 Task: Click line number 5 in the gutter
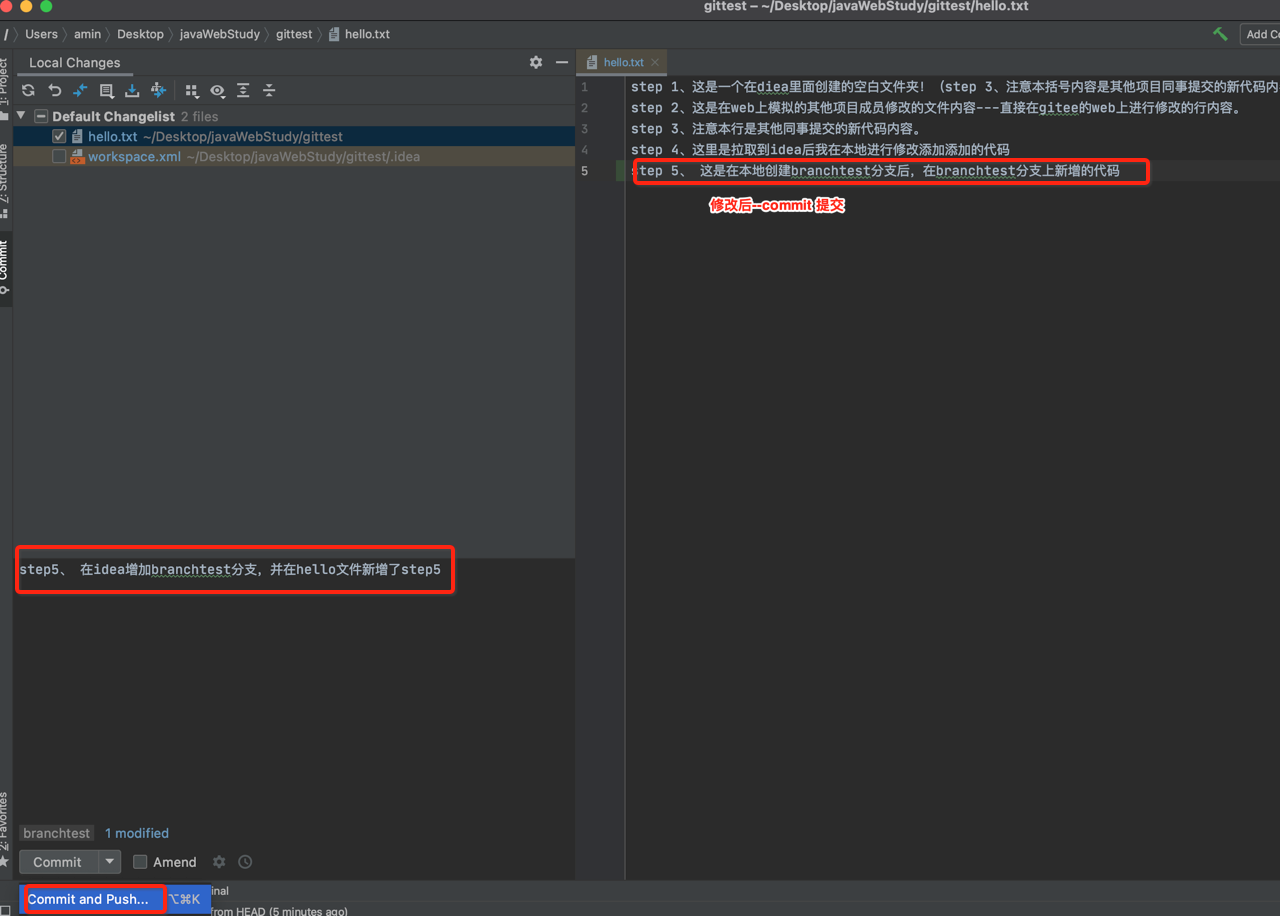pyautogui.click(x=585, y=171)
